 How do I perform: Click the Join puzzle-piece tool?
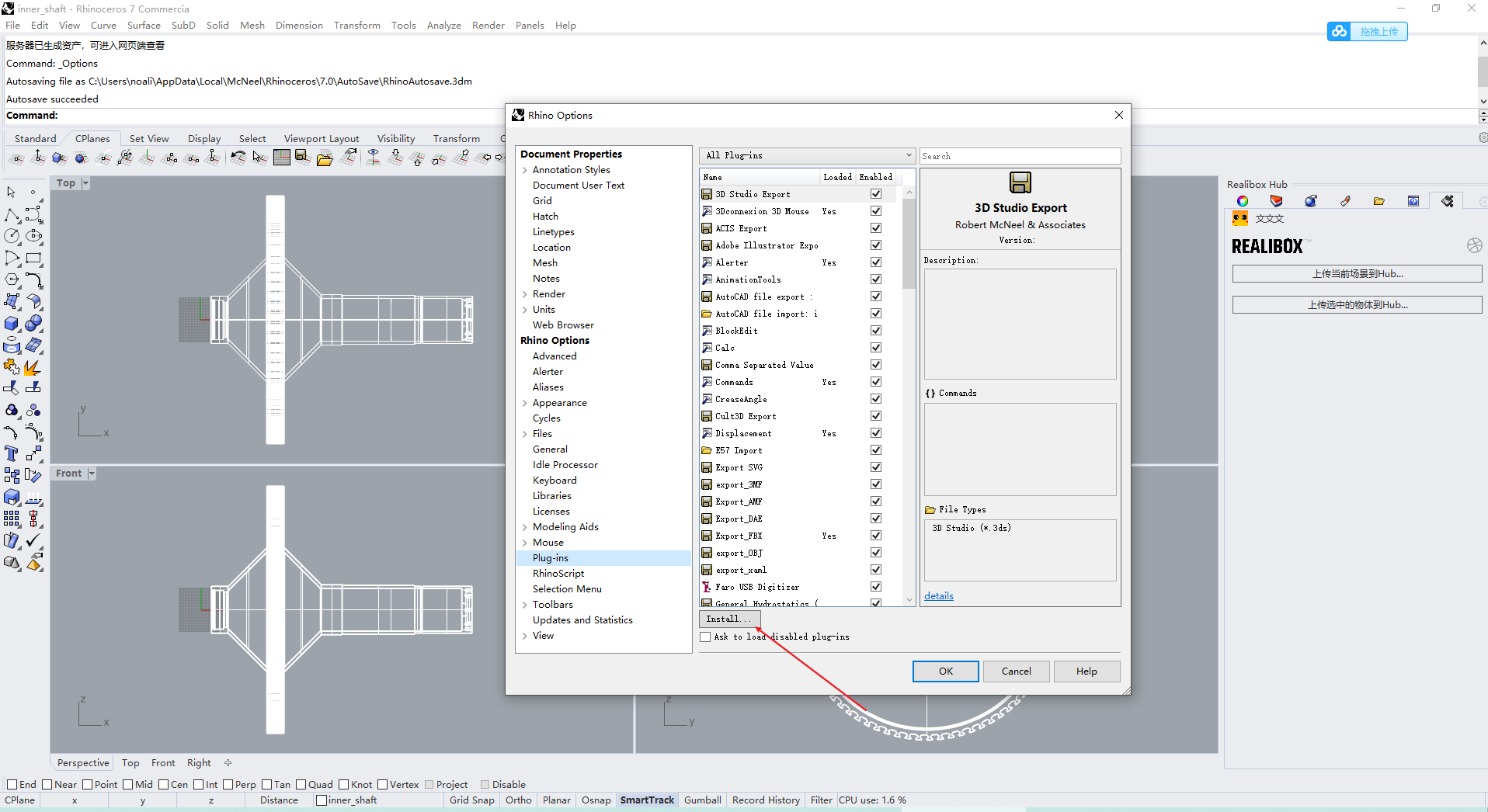(x=12, y=367)
